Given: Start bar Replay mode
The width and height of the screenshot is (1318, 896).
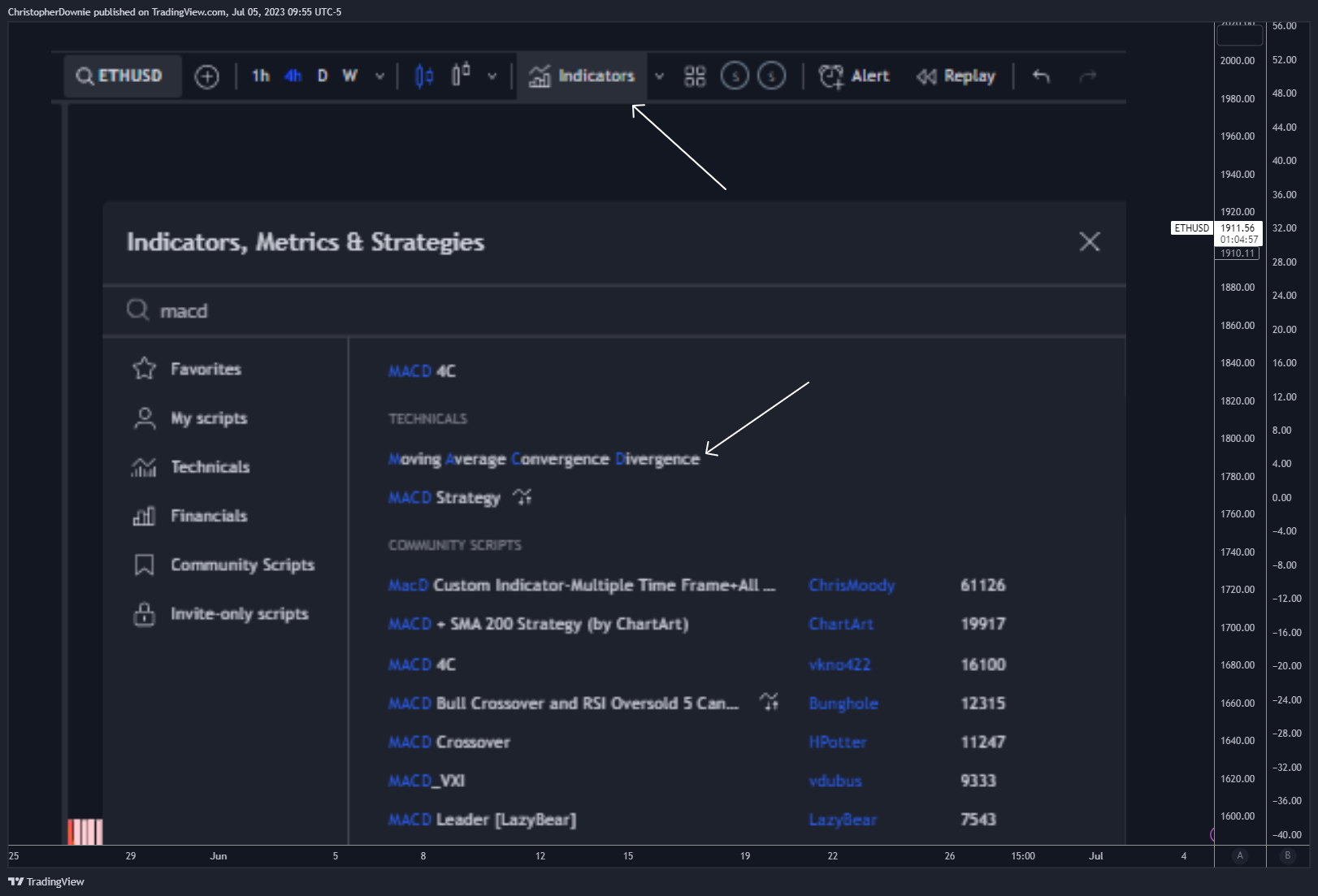Looking at the screenshot, I should [956, 76].
